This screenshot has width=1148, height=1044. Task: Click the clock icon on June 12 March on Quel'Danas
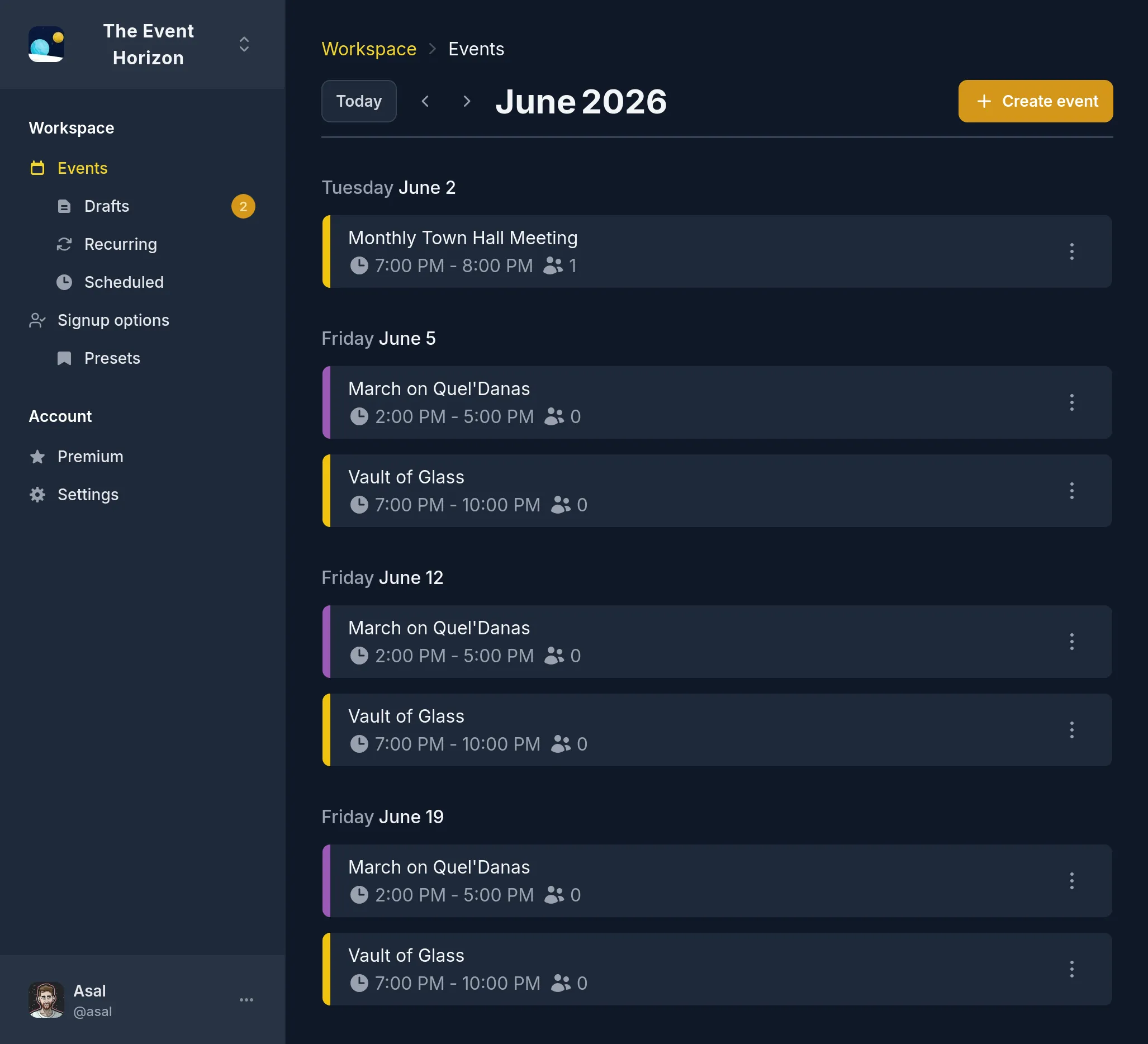coord(359,656)
